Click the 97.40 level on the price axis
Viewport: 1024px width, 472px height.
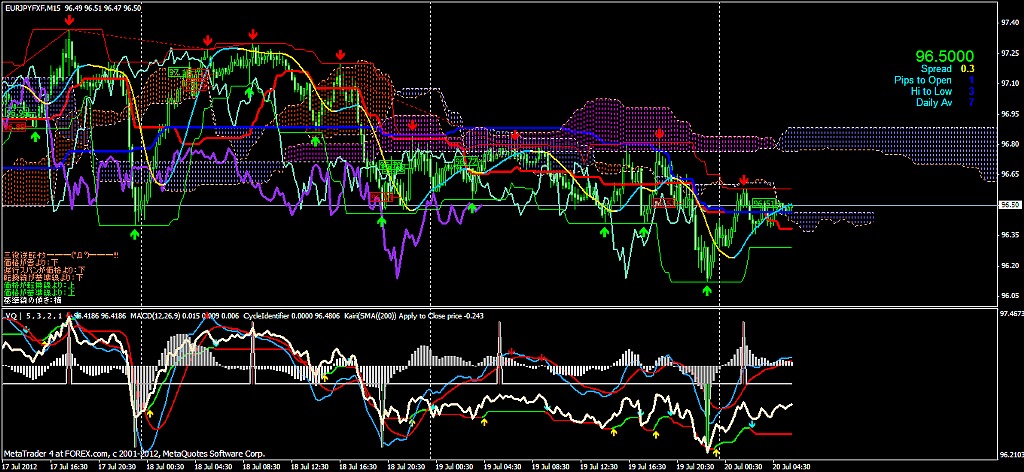pos(1008,22)
